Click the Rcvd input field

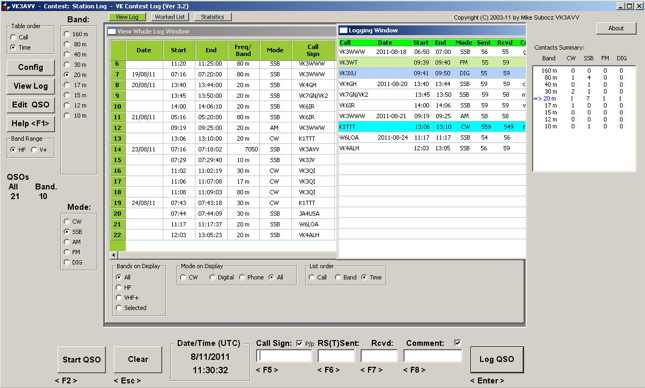[379, 356]
